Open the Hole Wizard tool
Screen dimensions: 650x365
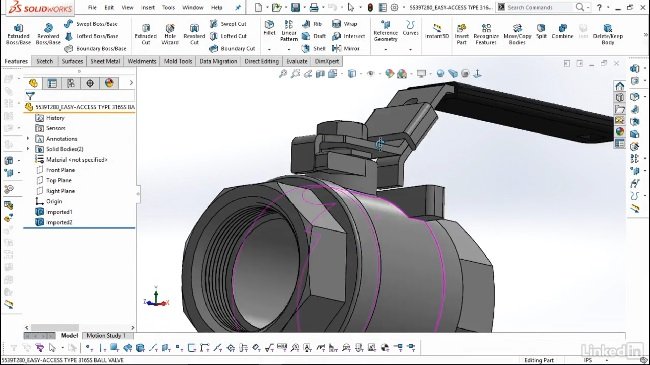[x=170, y=34]
